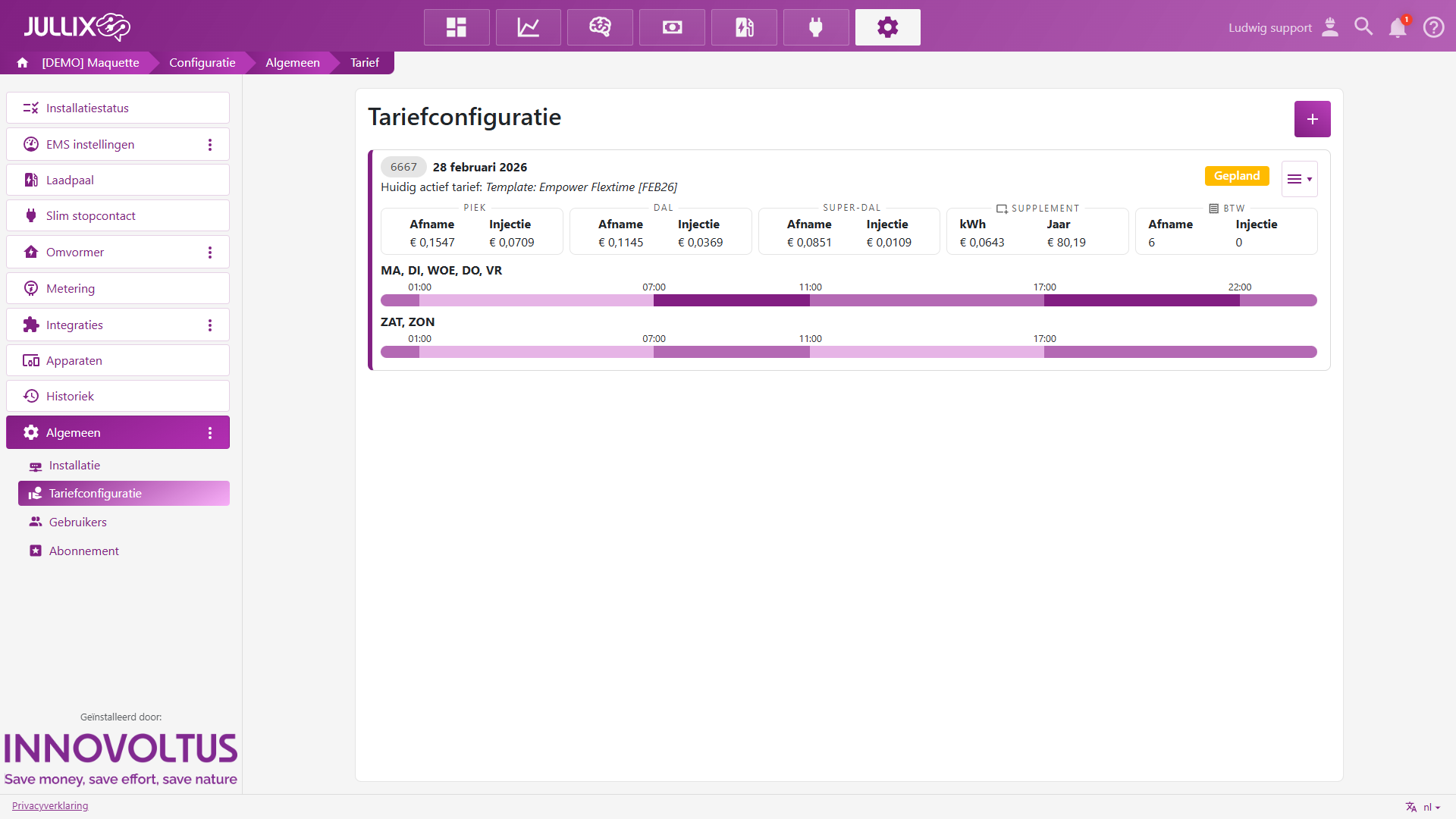The image size is (1456, 819).
Task: Expand Integraties three-dot submenu
Action: point(210,325)
